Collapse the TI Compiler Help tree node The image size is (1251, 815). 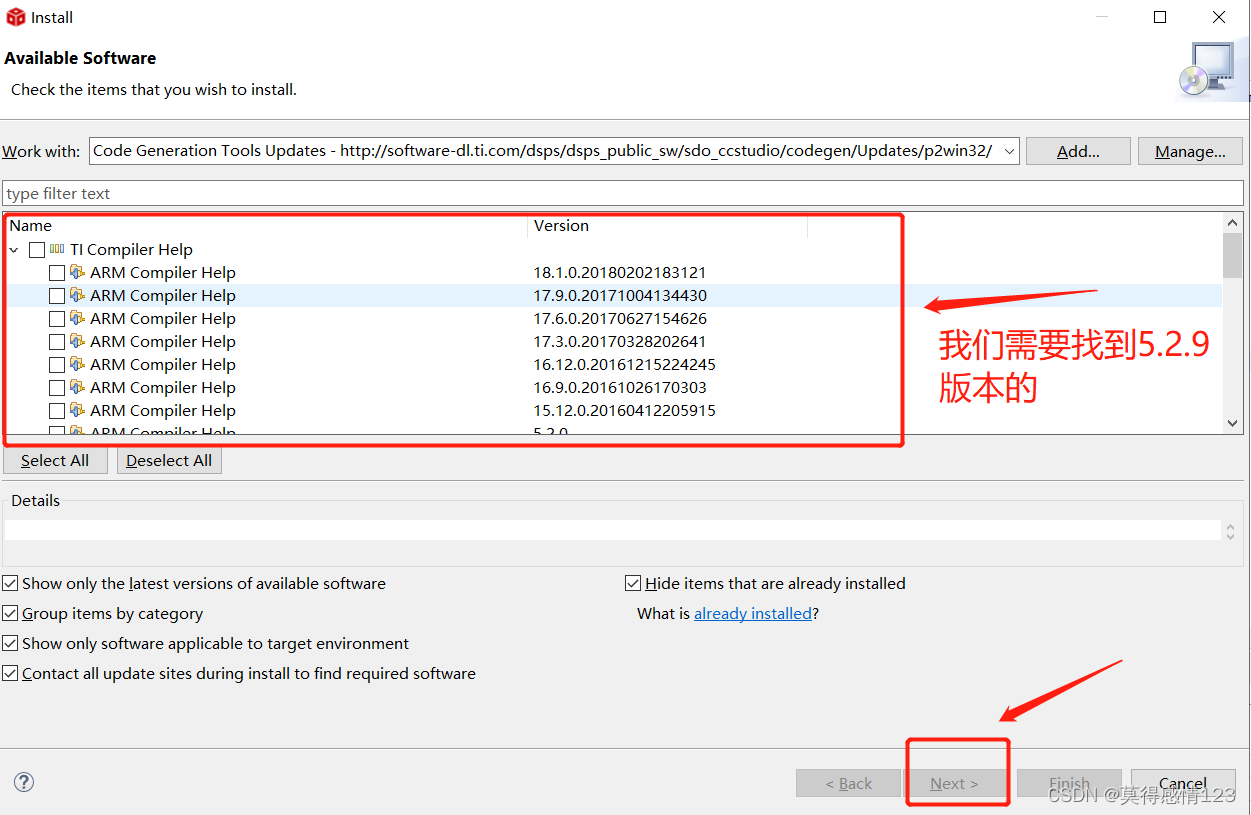coord(14,250)
